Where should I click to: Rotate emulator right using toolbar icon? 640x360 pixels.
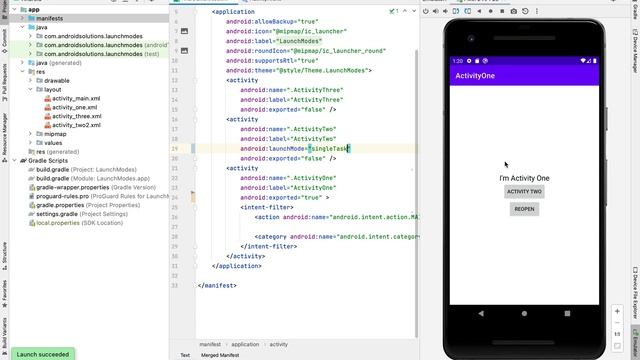click(x=467, y=11)
